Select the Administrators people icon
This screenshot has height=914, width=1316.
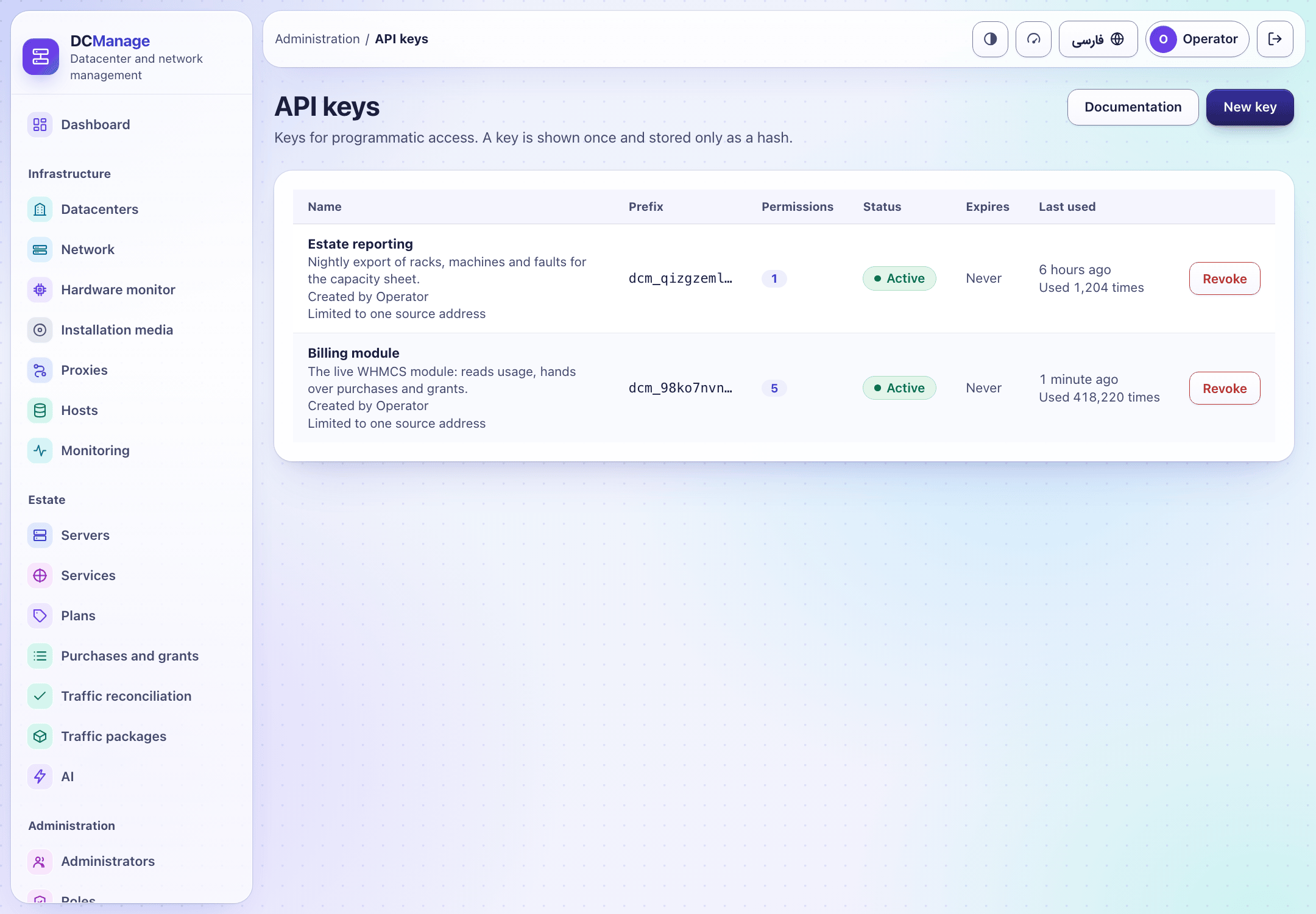(x=40, y=862)
